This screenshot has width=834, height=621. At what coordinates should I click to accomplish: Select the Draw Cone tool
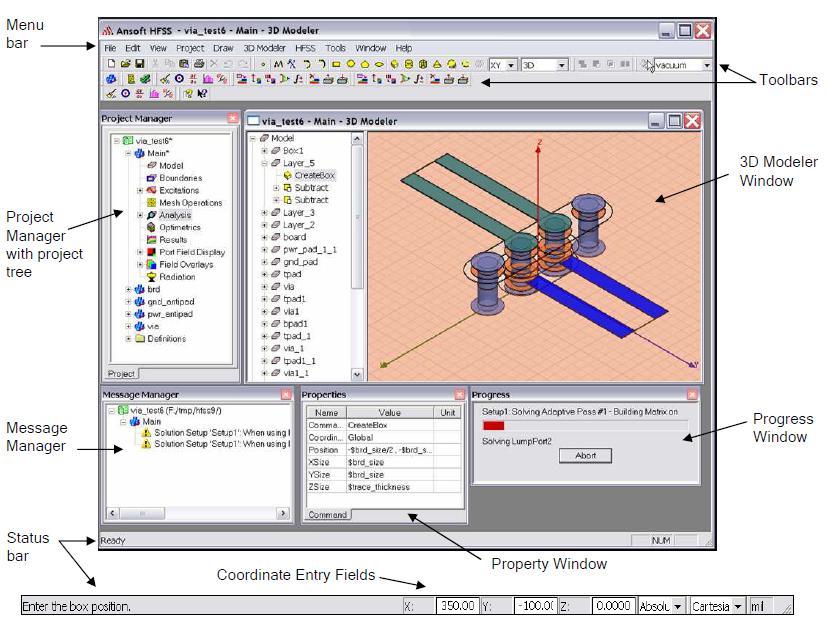(437, 64)
